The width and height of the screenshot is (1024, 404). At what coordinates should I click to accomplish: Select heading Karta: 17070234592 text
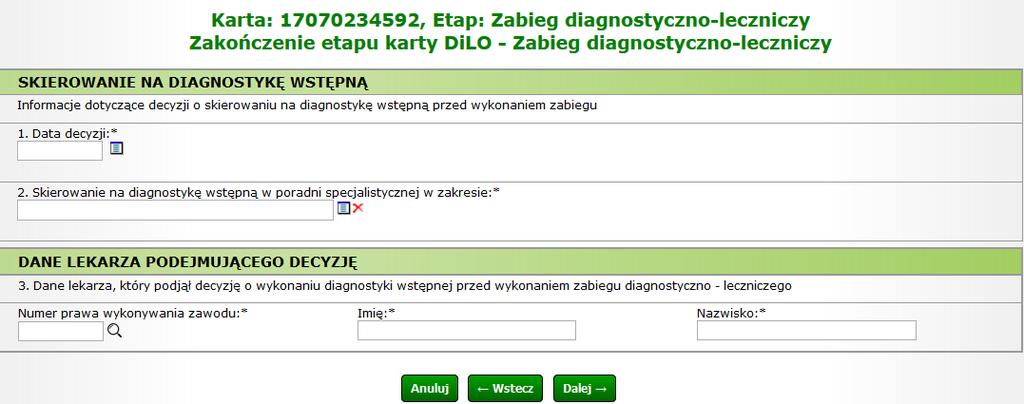tap(319, 20)
